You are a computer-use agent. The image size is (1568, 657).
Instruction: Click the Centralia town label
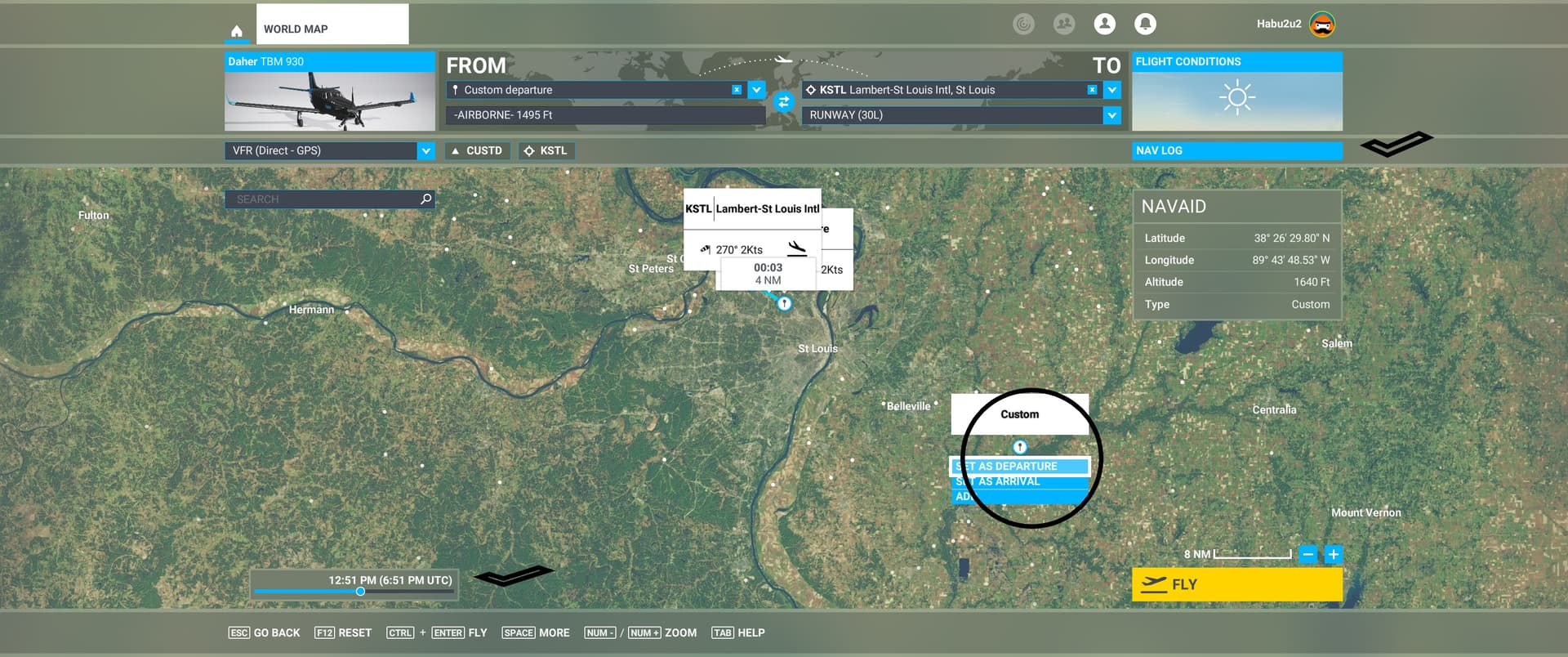(1274, 409)
